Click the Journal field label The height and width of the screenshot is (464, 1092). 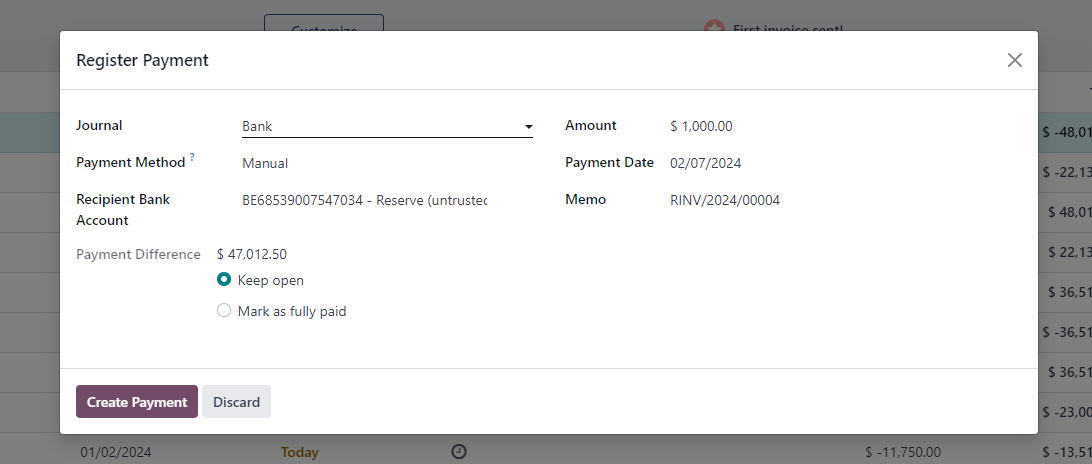[99, 125]
